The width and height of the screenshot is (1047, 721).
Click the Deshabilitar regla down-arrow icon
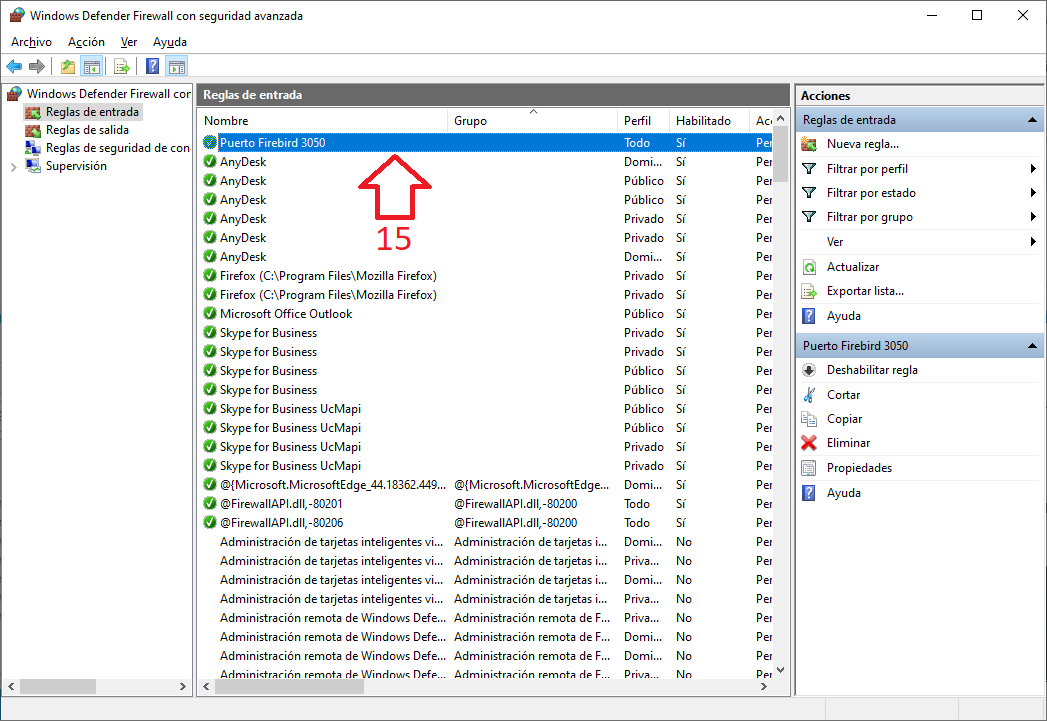[809, 370]
